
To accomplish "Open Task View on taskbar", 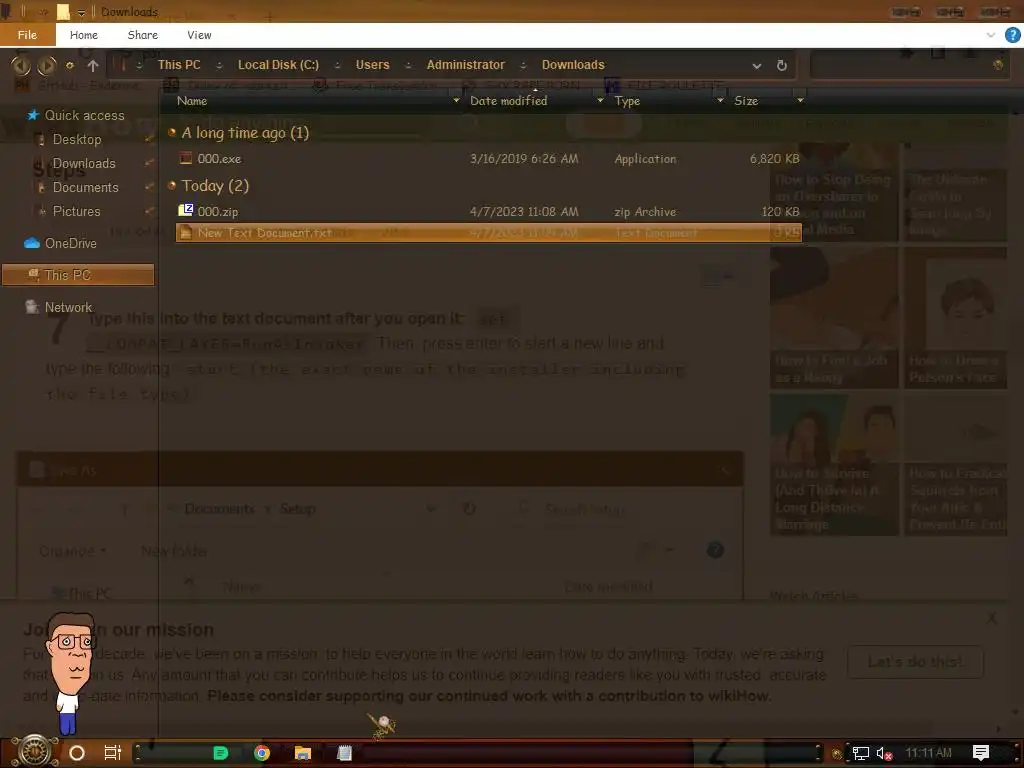I will [113, 753].
